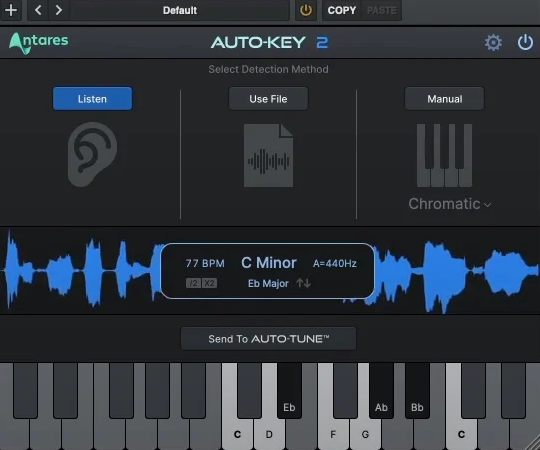Click the plus add preset icon

[11, 10]
